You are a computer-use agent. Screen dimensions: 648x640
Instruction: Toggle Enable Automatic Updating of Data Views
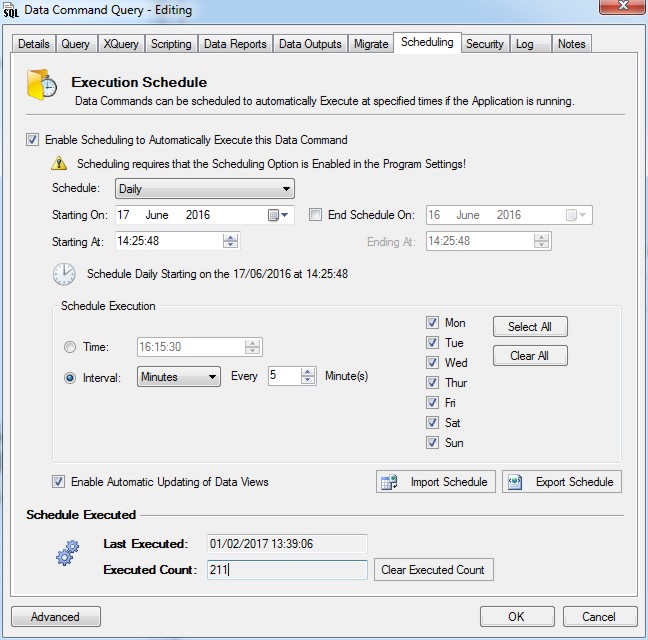coord(58,482)
